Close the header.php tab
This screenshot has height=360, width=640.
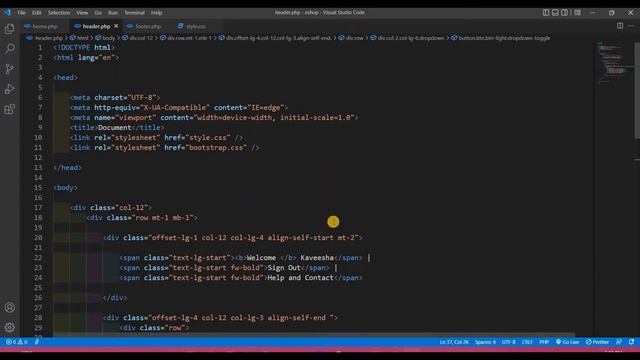[116, 26]
